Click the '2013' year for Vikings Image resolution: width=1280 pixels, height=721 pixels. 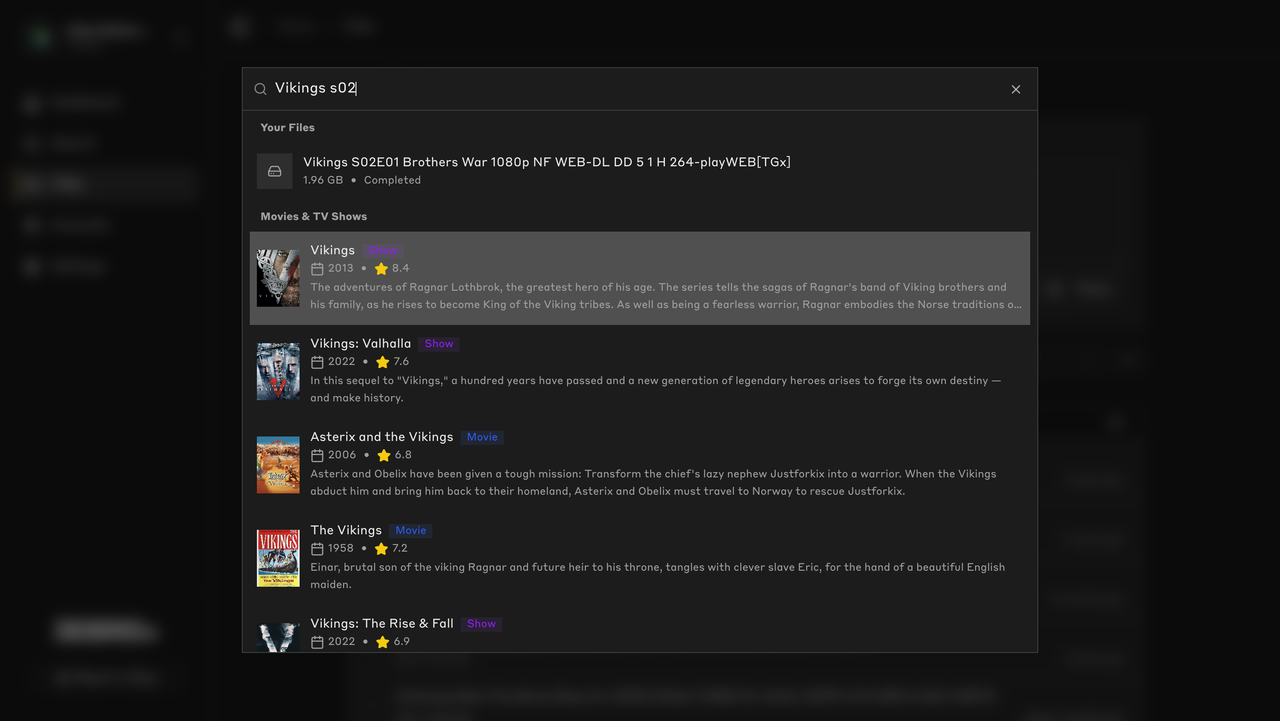point(341,269)
